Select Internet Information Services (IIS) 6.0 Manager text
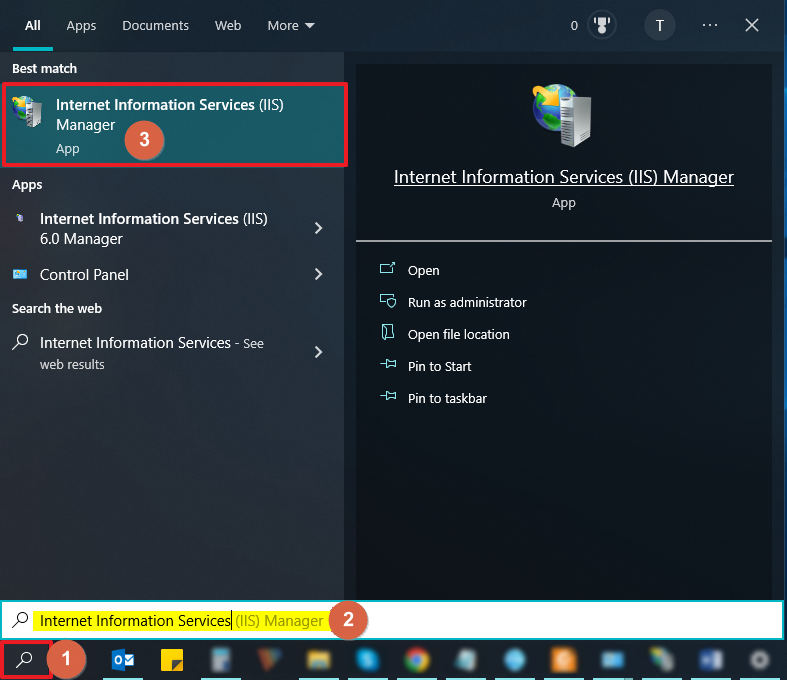787x680 pixels. 154,229
